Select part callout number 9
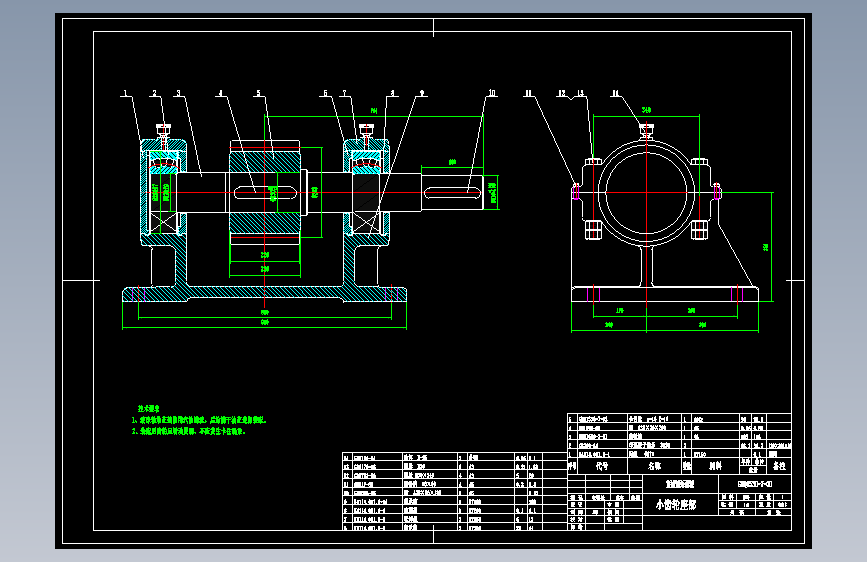Screen dimensions: 867x562 tap(422, 93)
